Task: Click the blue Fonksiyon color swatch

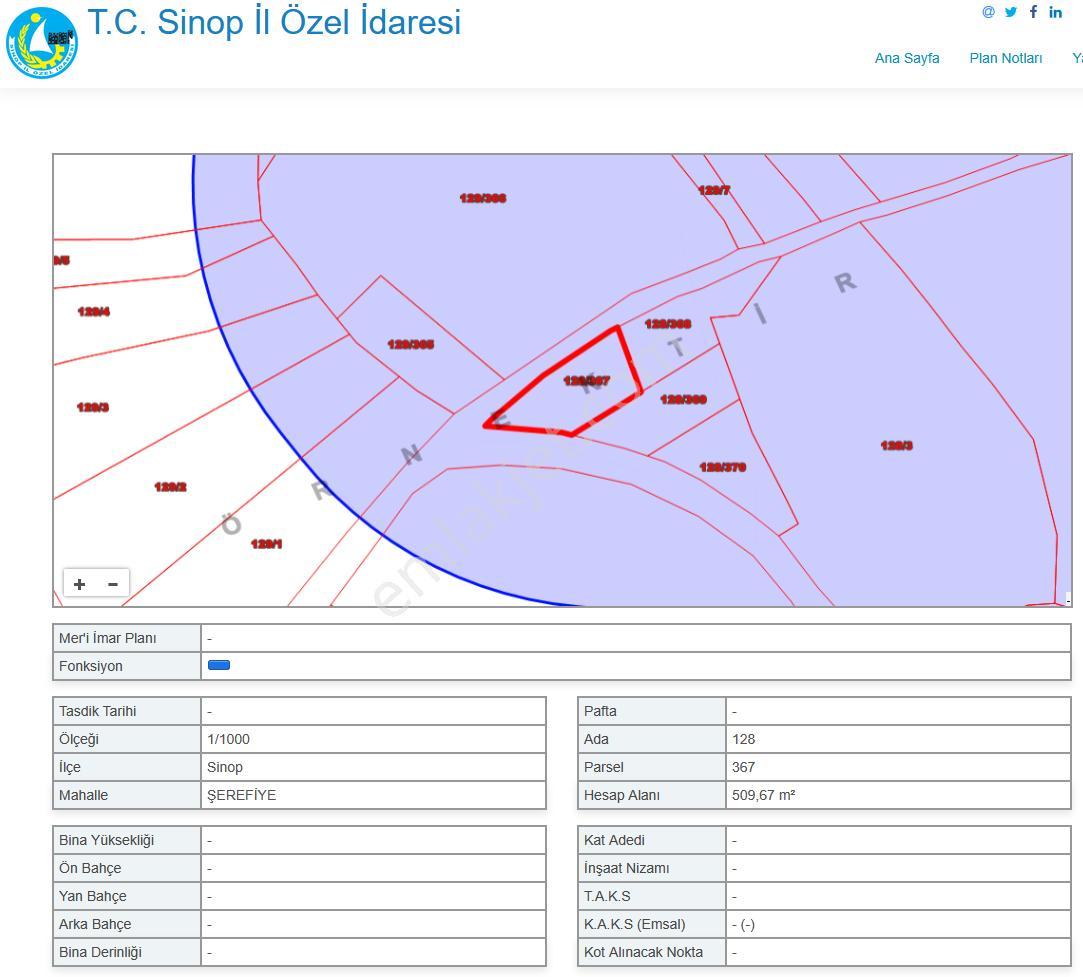Action: 219,665
